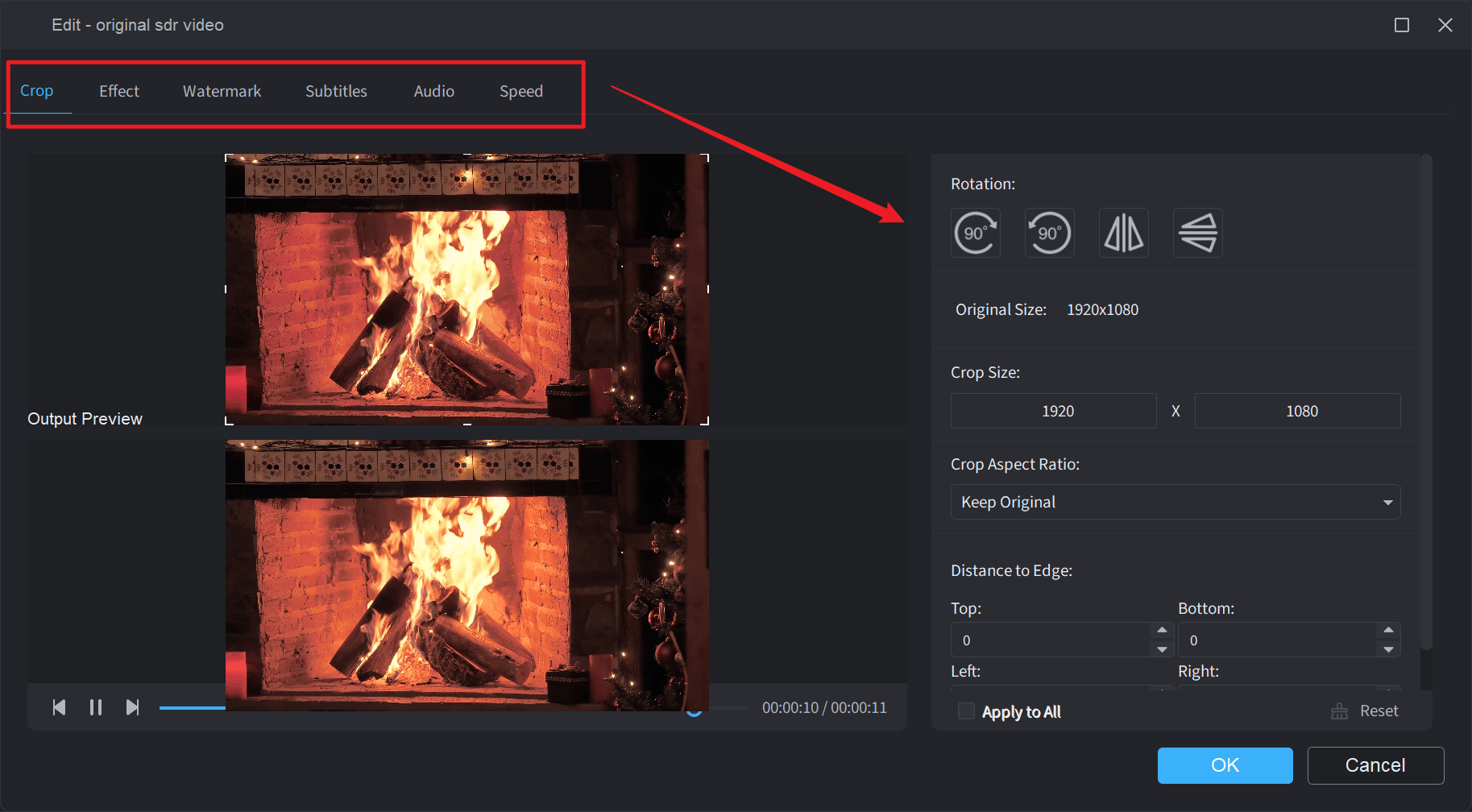Rotate video 90 degrees counterclockwise

[1050, 233]
